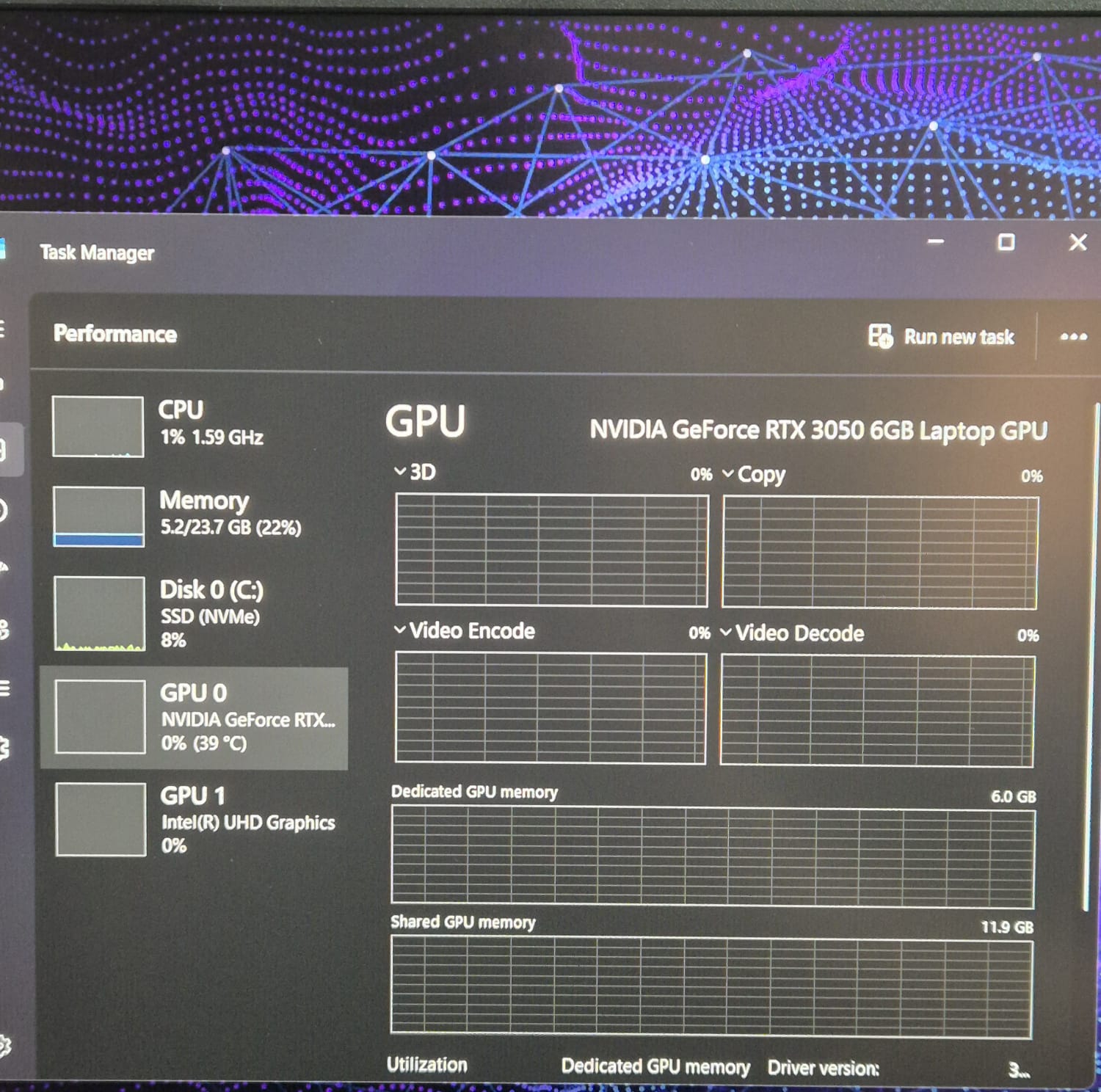Expand the 3D engine dropdown

pyautogui.click(x=401, y=471)
